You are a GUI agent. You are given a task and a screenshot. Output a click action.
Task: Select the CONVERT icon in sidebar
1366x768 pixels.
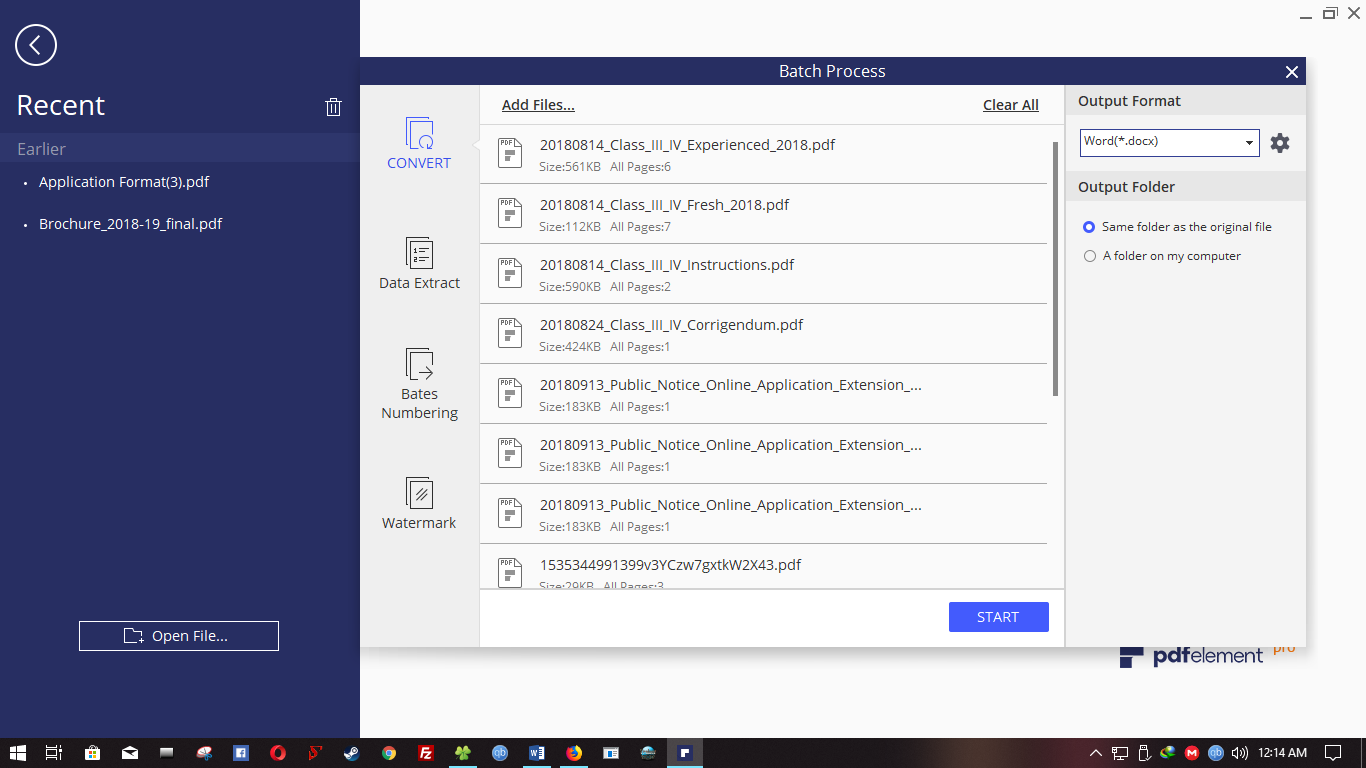click(419, 134)
